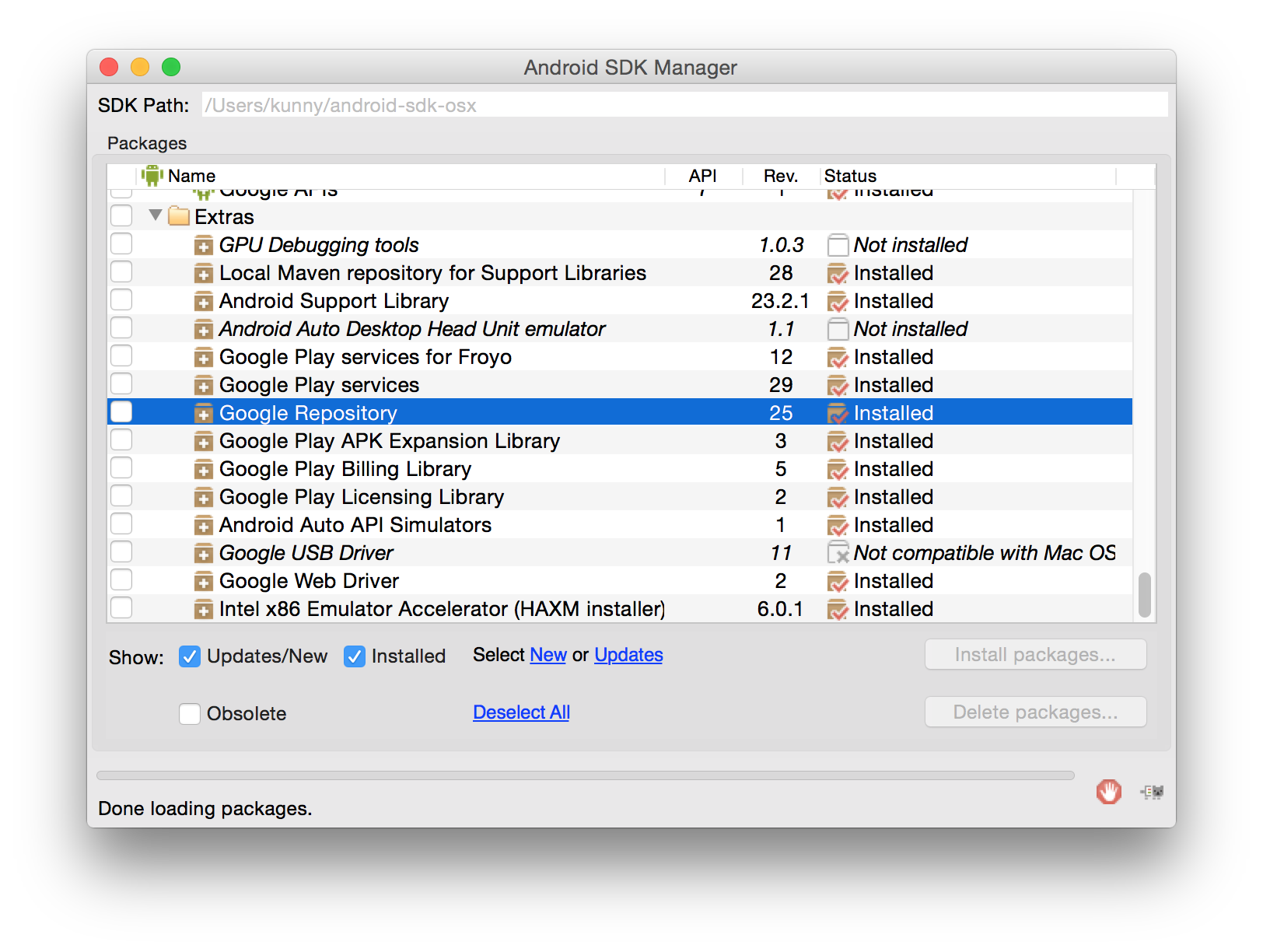This screenshot has width=1263, height=952.
Task: Click Installed status icon for Google Play services row
Action: (x=838, y=386)
